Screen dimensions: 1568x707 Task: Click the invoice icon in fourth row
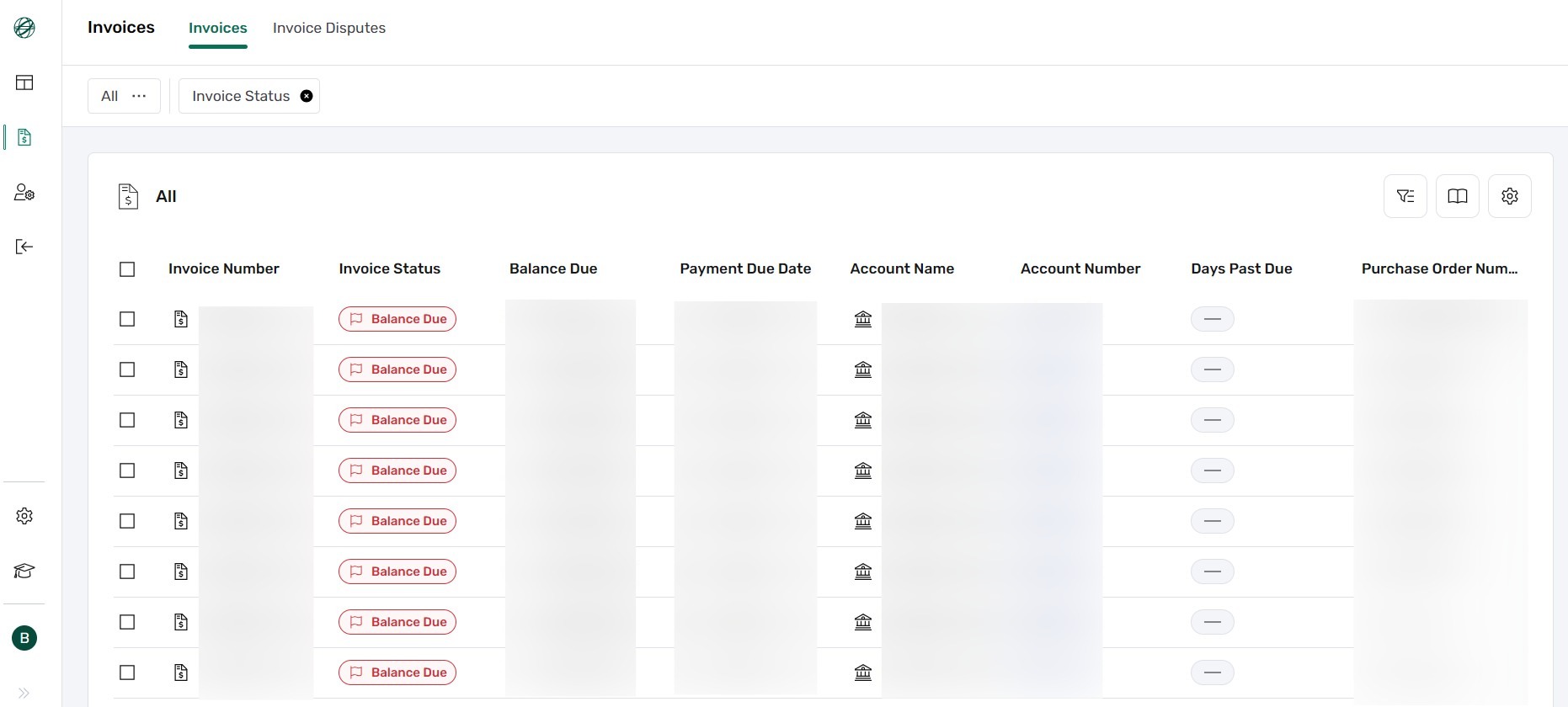point(181,470)
